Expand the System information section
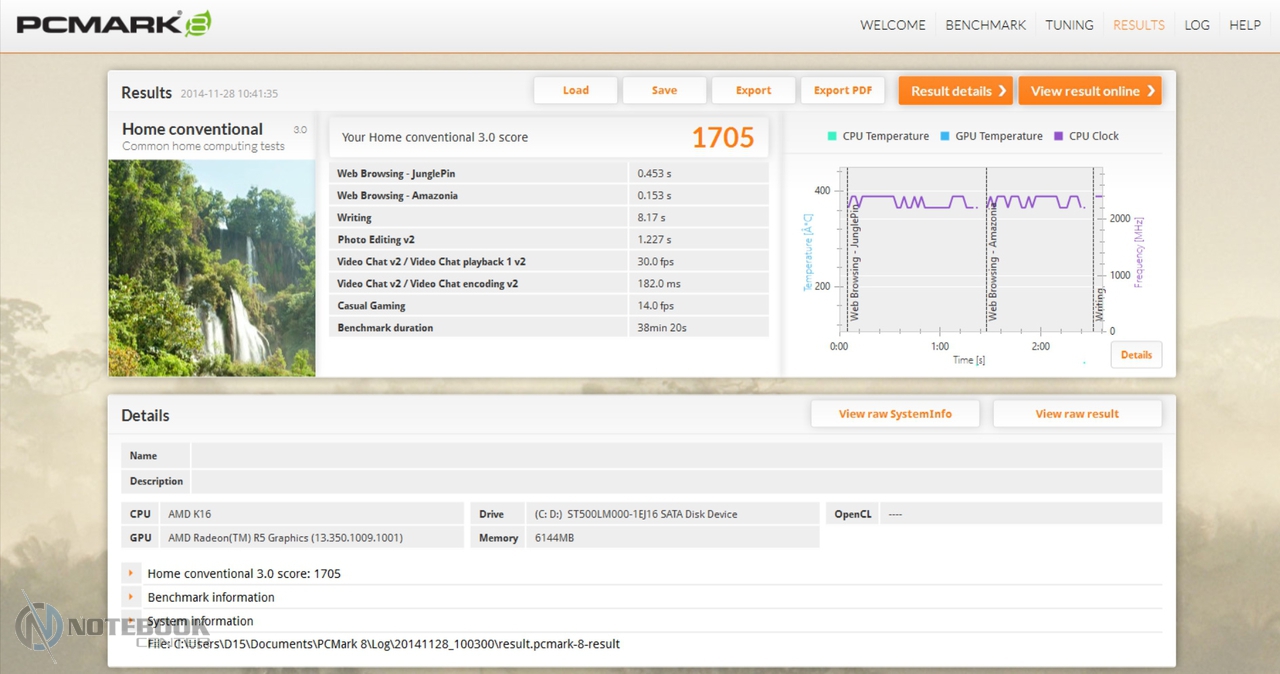The image size is (1280, 674). [x=131, y=621]
